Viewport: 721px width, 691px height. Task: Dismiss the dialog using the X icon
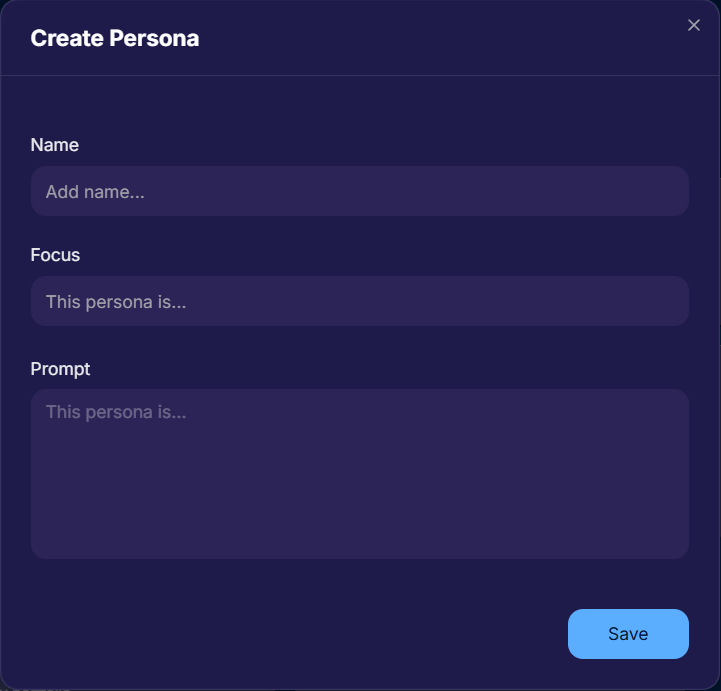[694, 25]
